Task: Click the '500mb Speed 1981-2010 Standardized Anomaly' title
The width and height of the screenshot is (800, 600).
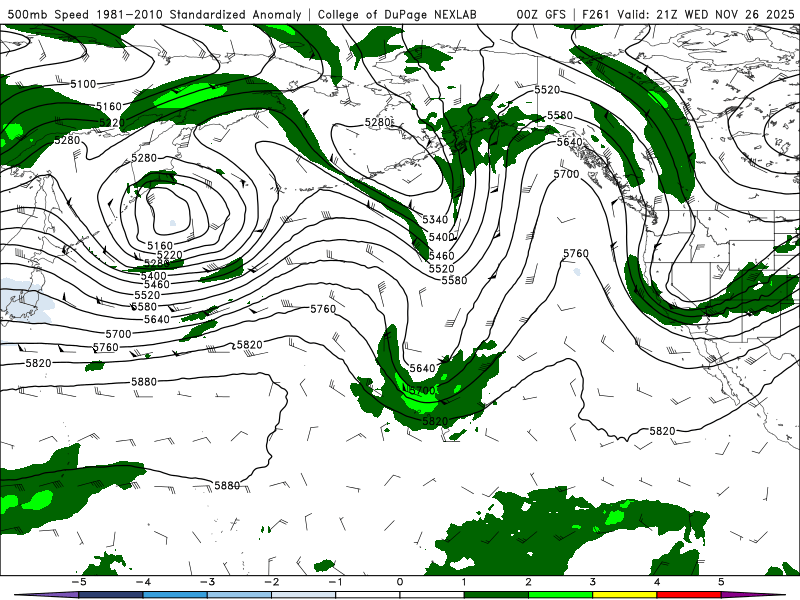Action: (154, 14)
